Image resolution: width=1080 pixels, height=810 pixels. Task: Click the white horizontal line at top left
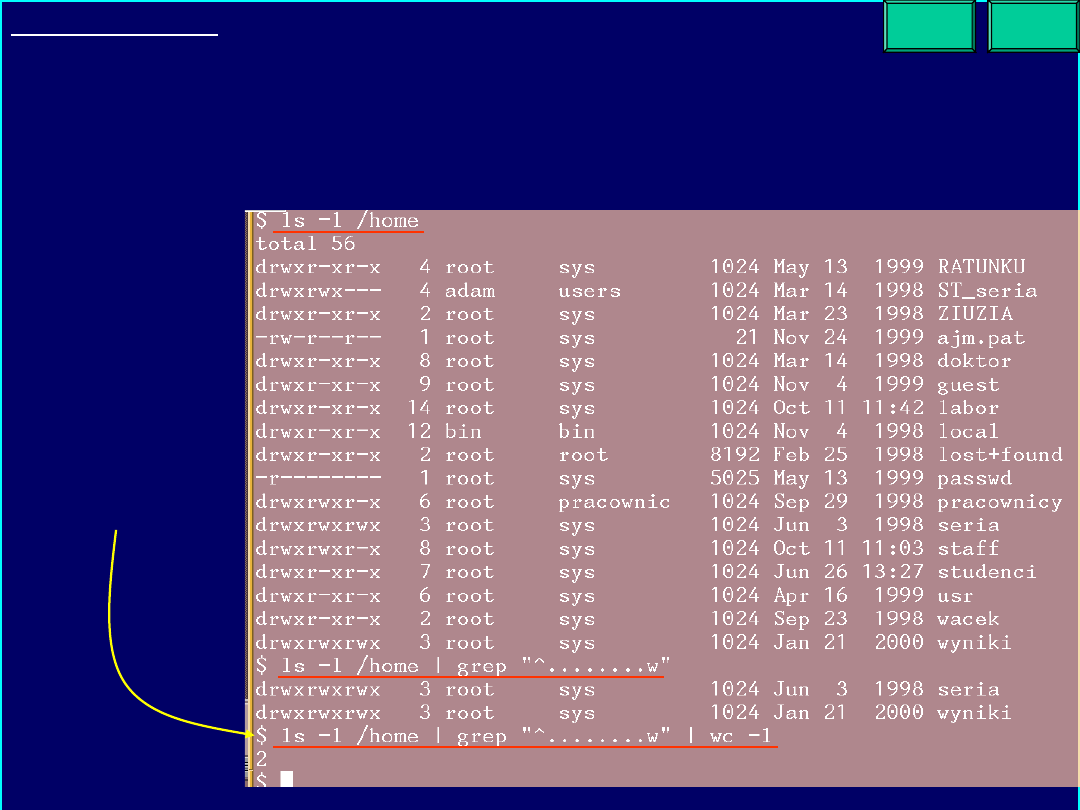114,35
